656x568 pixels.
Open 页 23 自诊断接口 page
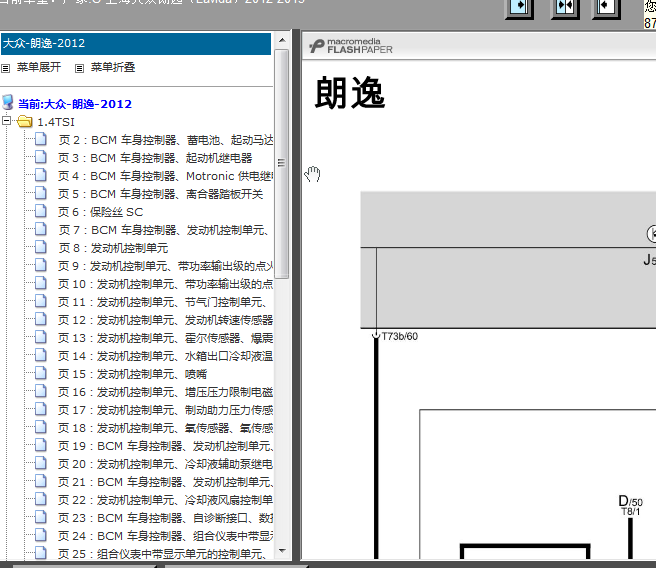(x=166, y=518)
